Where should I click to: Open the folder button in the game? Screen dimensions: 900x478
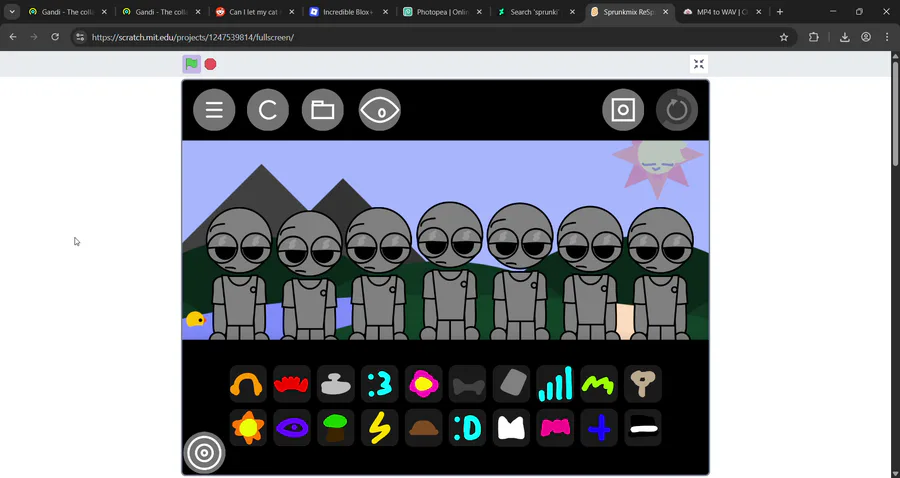coord(323,110)
